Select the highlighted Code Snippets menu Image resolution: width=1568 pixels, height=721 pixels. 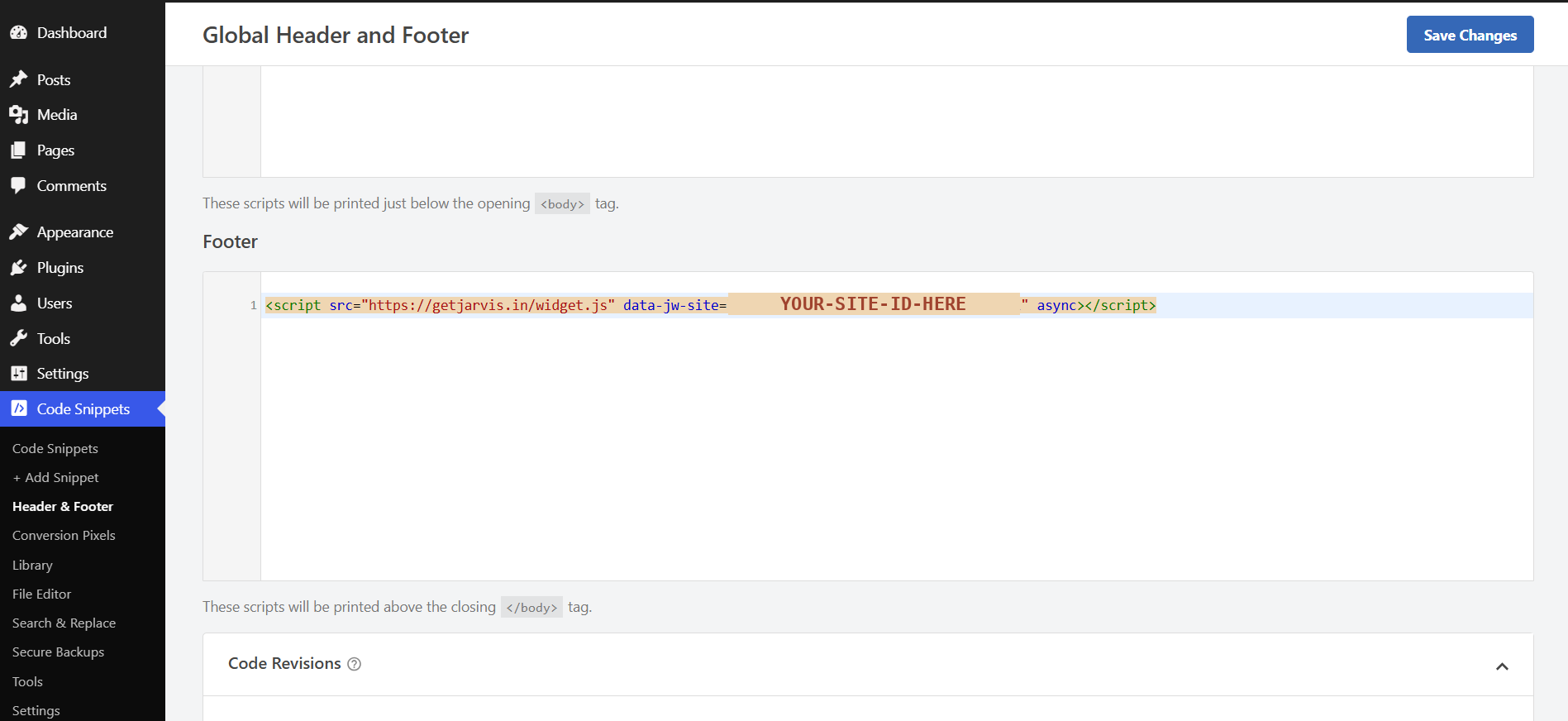pyautogui.click(x=83, y=408)
